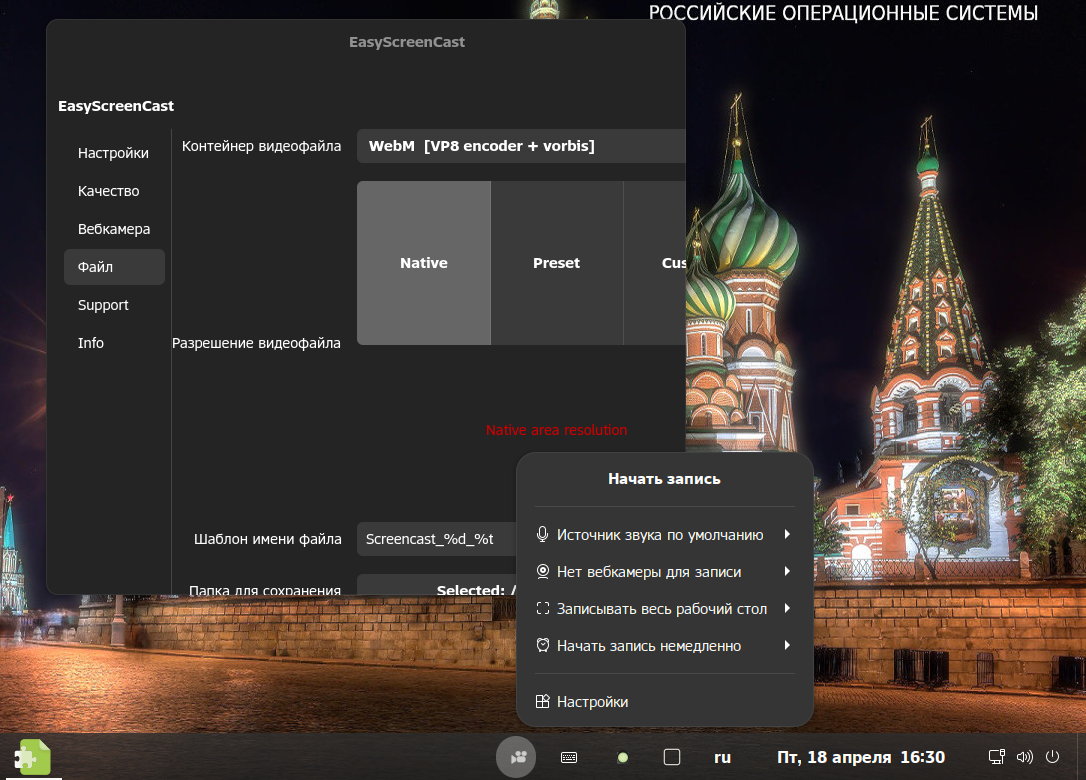The image size is (1086, 780).
Task: Switch keyboard layout via ru indicator
Action: tap(722, 757)
